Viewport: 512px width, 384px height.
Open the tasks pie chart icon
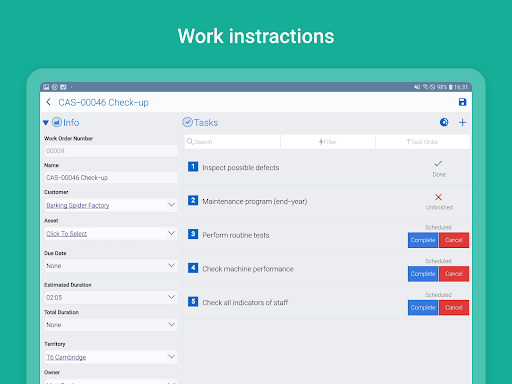click(444, 122)
